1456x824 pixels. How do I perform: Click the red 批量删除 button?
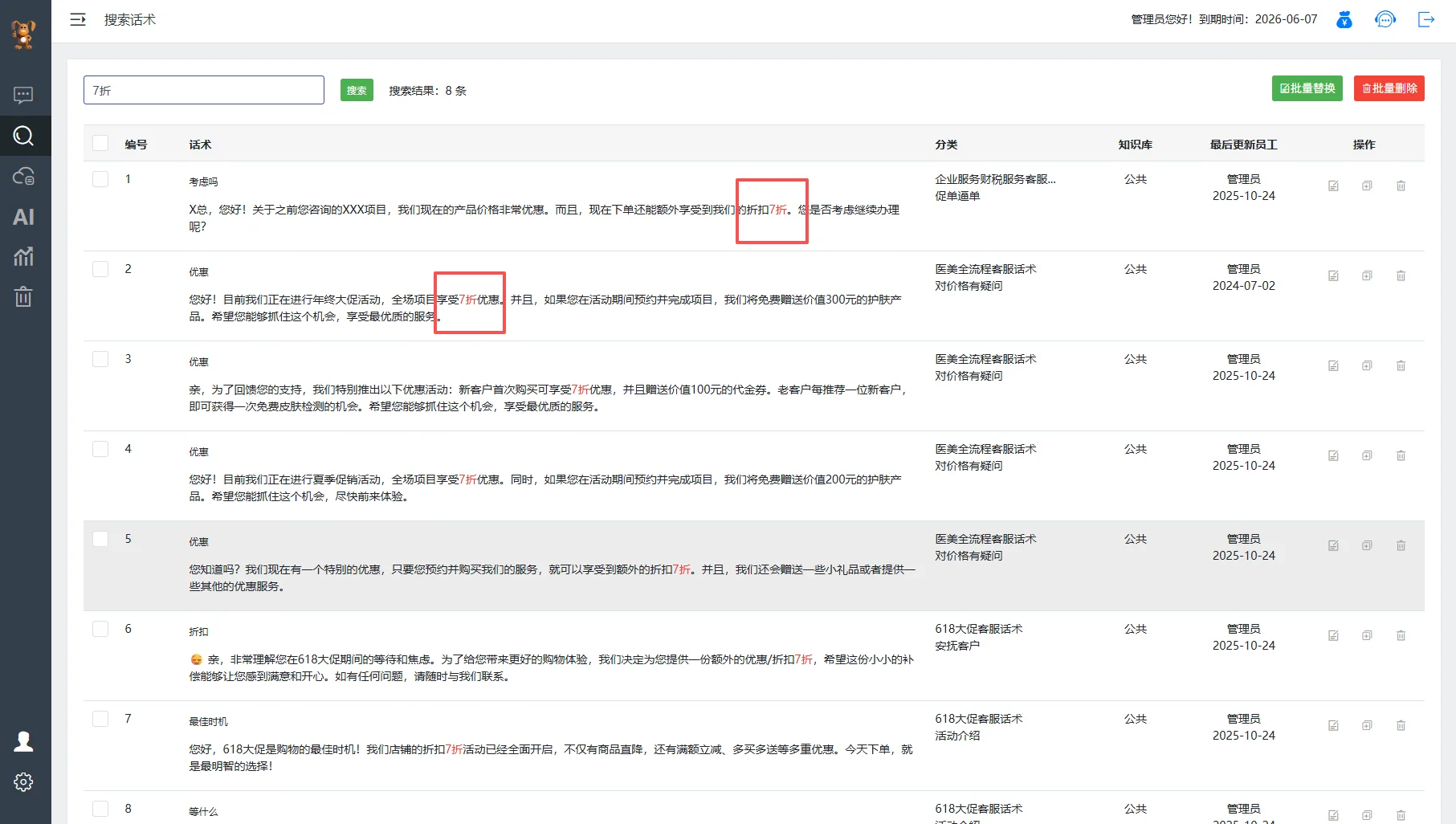point(1389,88)
